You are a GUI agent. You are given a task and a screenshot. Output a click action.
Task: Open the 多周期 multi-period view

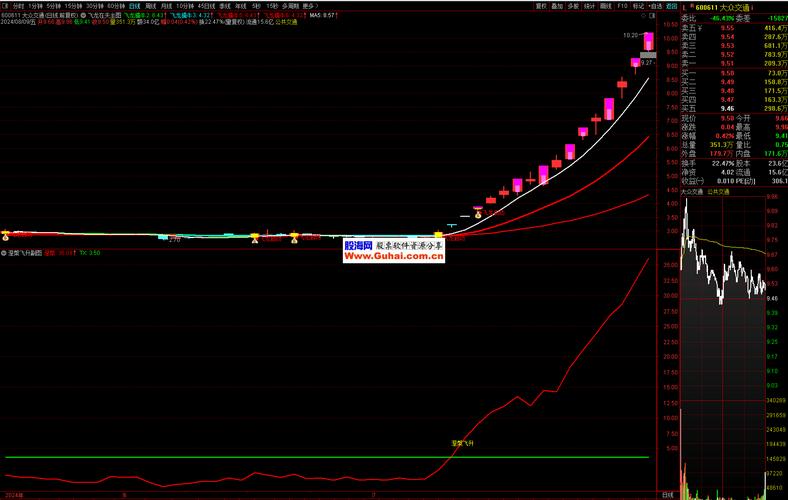[290, 6]
